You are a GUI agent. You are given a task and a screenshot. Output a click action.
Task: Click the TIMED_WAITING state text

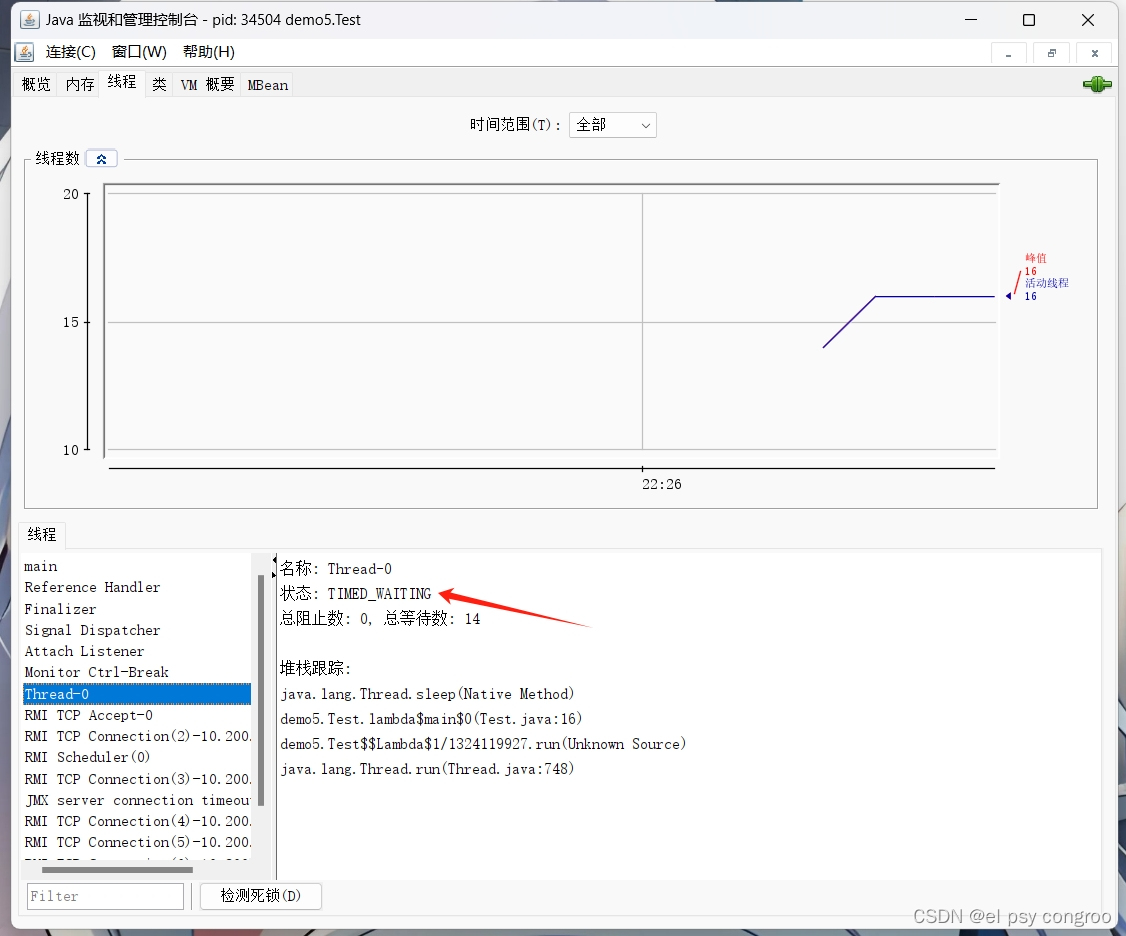379,594
